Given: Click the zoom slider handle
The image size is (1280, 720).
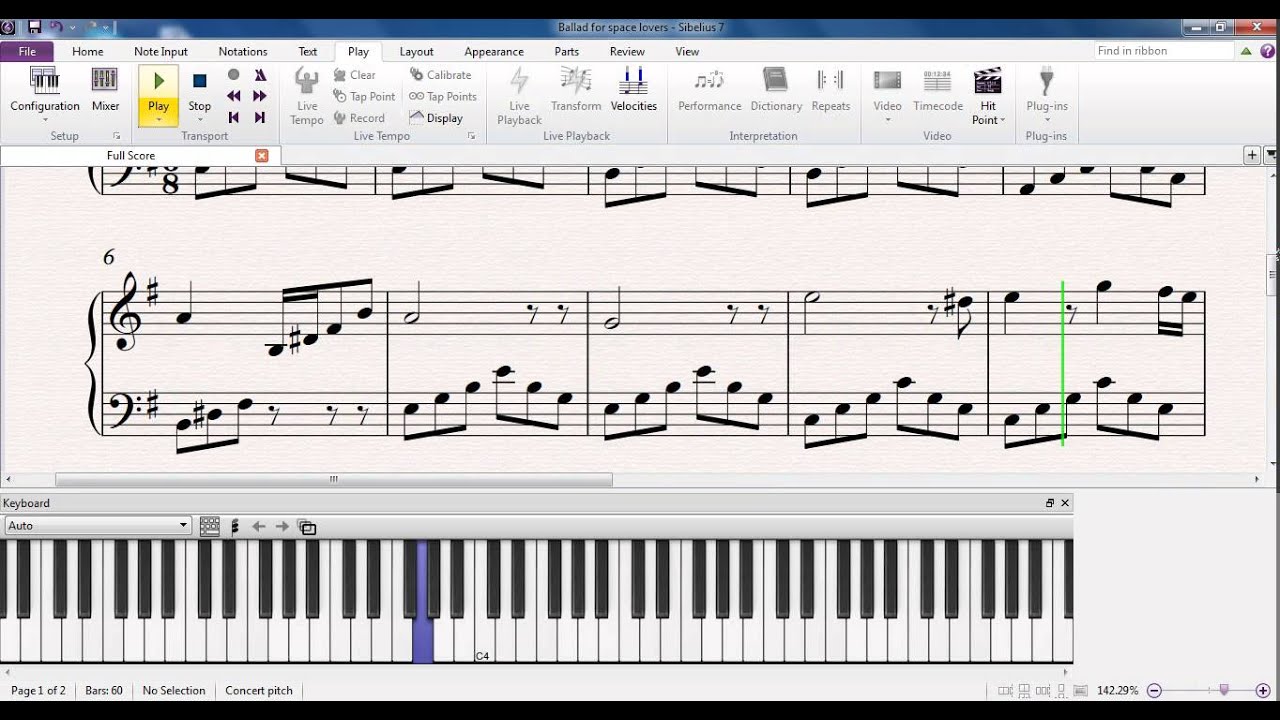Looking at the screenshot, I should click(1224, 690).
